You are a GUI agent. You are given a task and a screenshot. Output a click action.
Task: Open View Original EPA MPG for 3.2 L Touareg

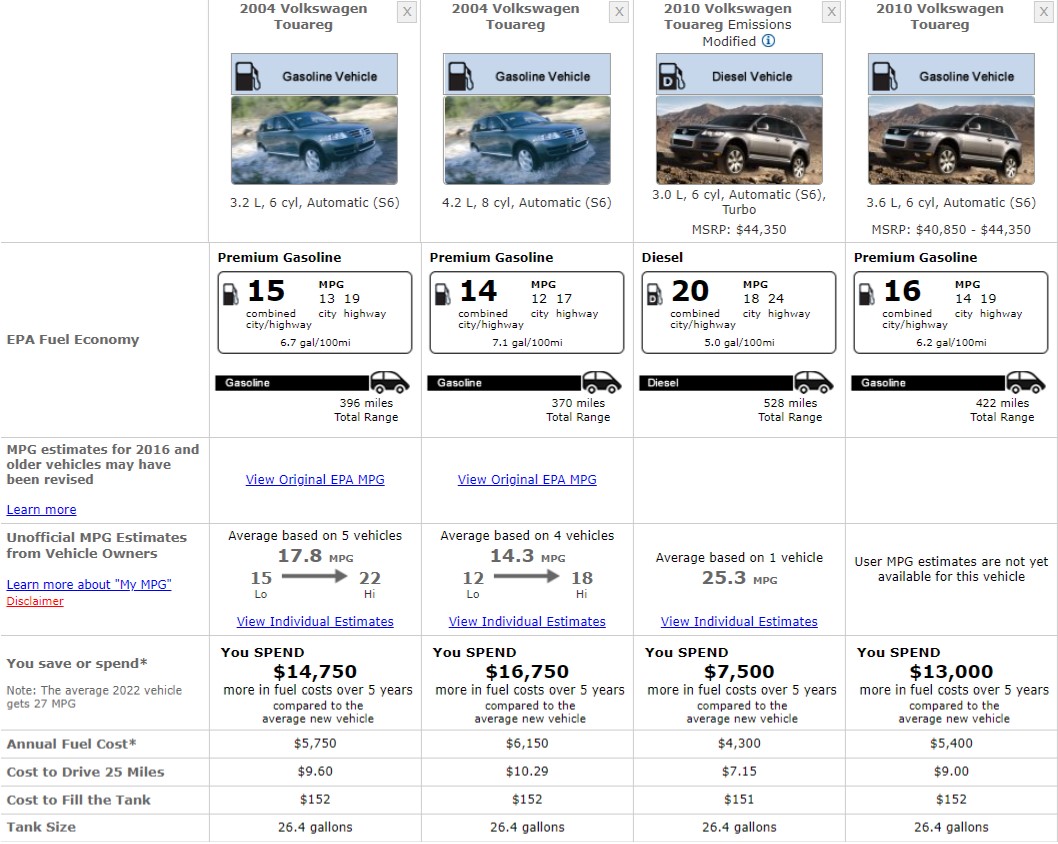315,480
